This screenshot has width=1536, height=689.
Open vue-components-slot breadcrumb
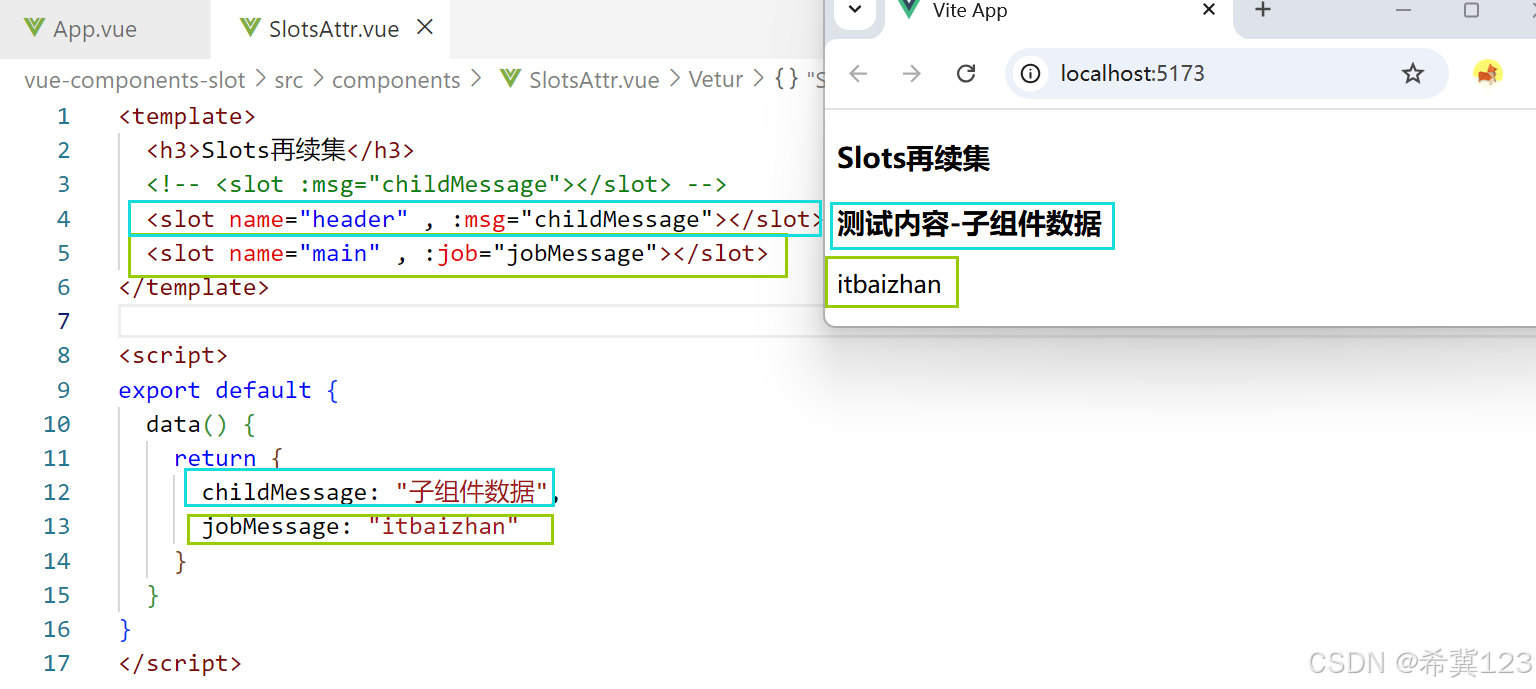(x=135, y=80)
